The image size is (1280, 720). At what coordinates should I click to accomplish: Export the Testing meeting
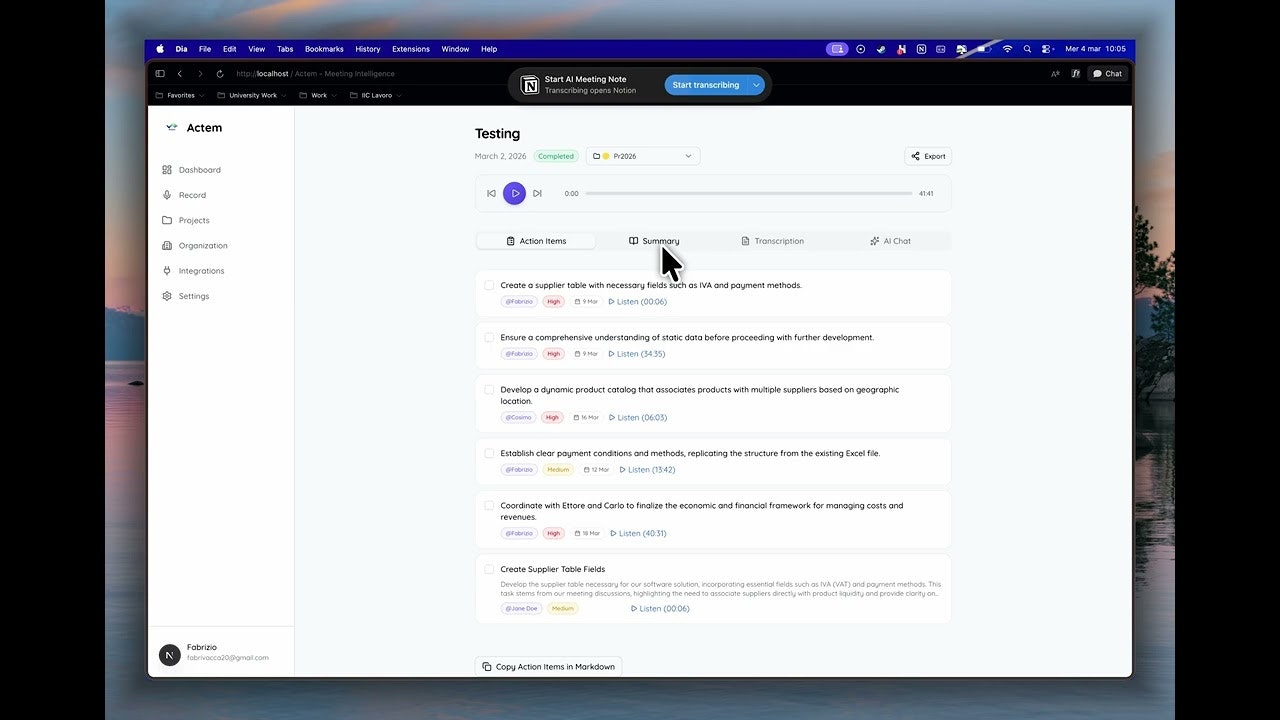click(x=928, y=156)
